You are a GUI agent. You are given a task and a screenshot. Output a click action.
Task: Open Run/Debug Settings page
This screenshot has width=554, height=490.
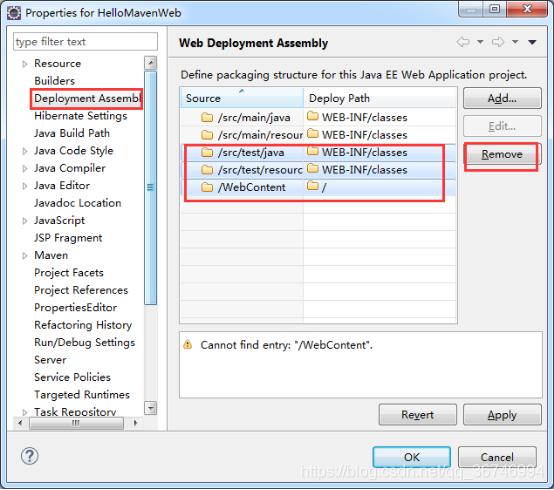[84, 343]
